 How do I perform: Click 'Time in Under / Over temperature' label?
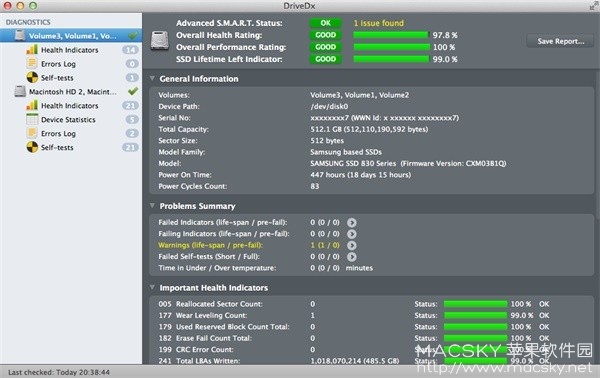(x=217, y=268)
